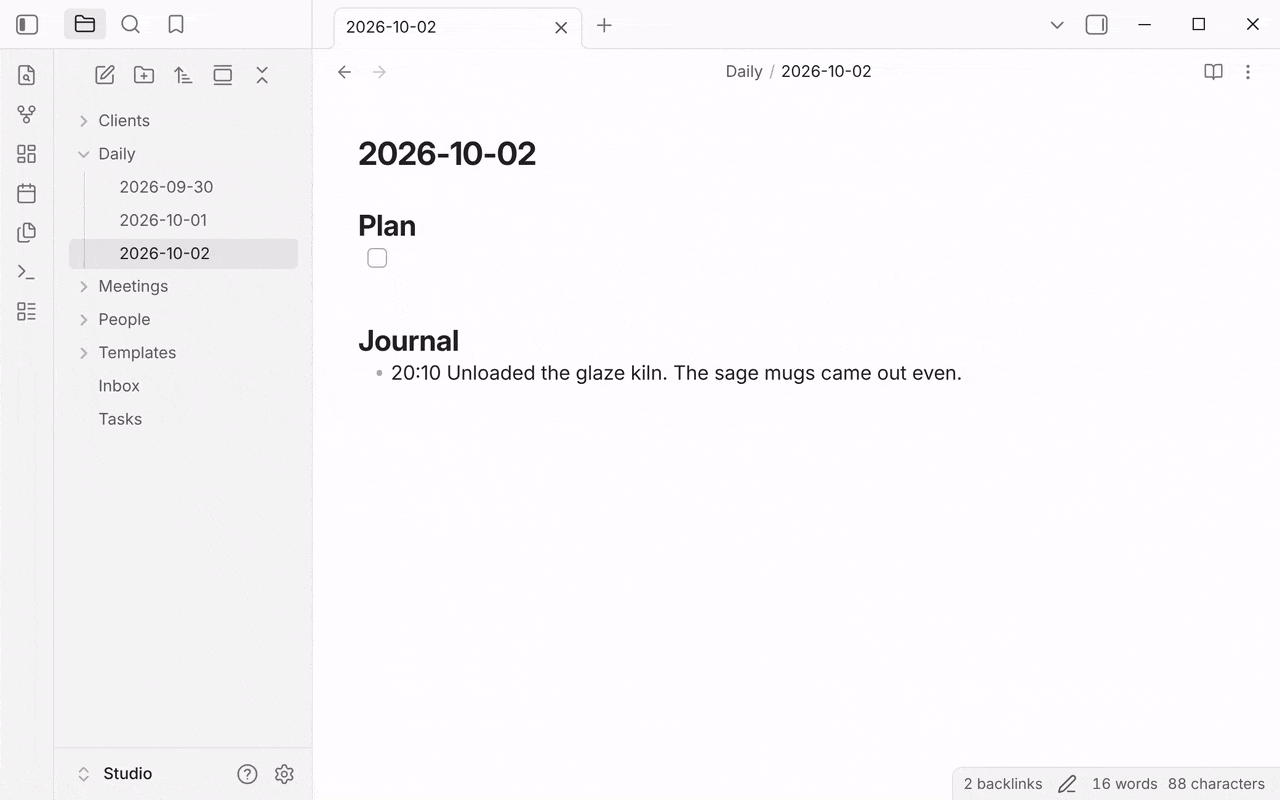The width and height of the screenshot is (1280, 800).
Task: Toggle the right sidebar
Action: click(x=1097, y=25)
